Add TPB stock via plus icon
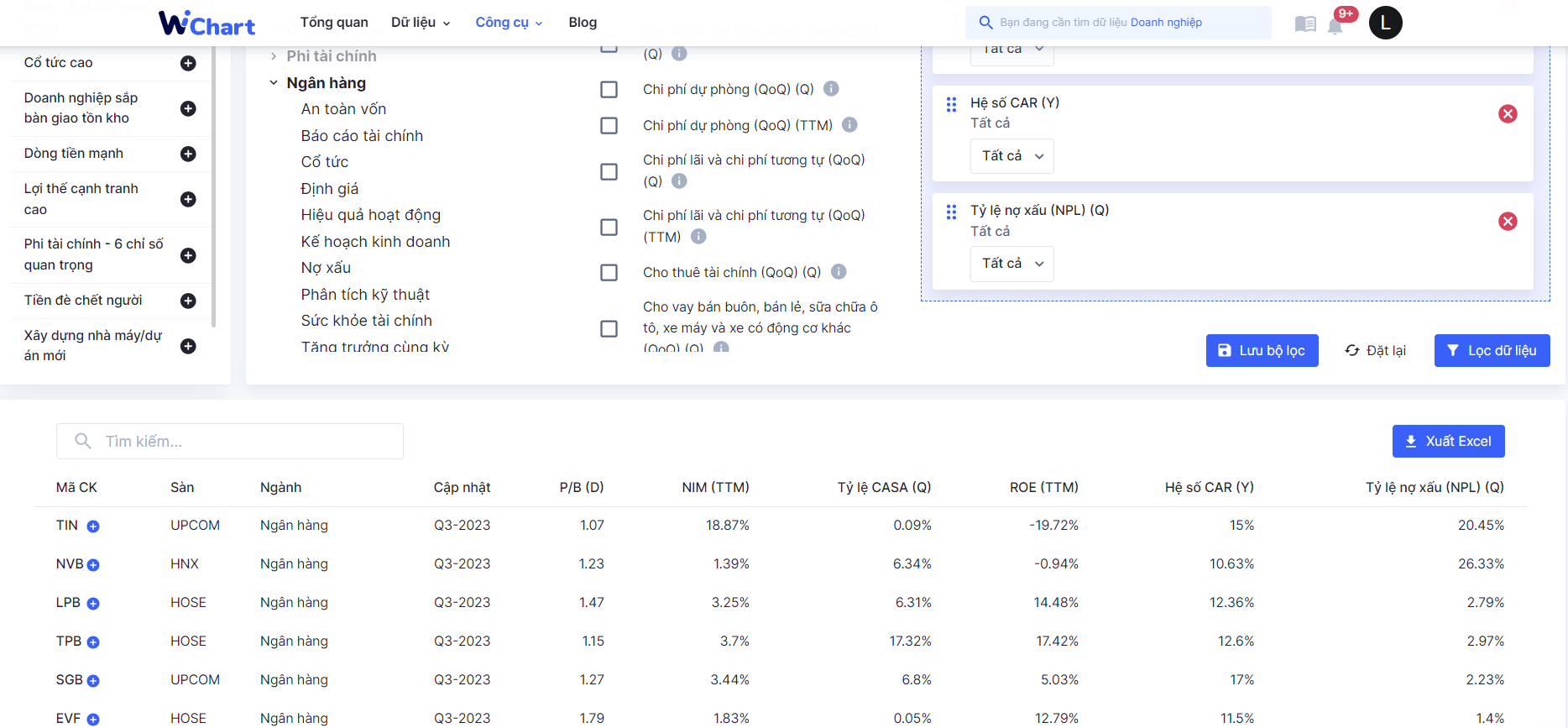Screen dimensions: 1568x728 tap(93, 642)
